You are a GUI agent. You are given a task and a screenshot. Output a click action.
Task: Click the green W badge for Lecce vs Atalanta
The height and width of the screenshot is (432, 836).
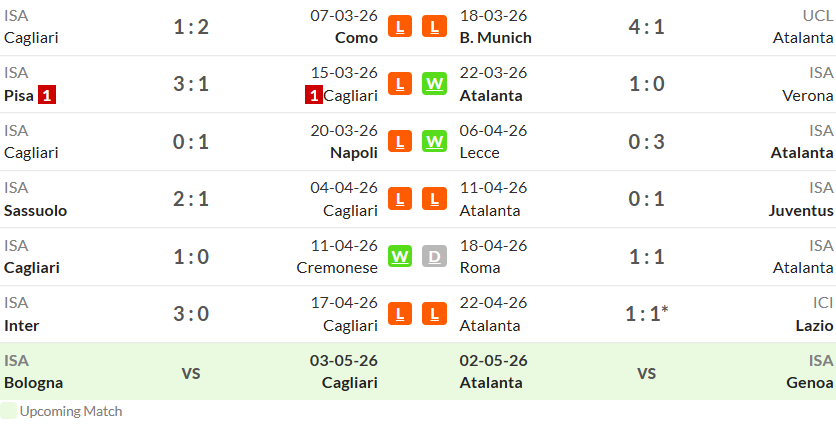[435, 141]
